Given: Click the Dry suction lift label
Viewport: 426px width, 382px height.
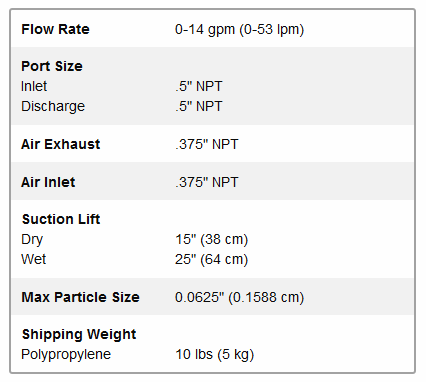Looking at the screenshot, I should click(x=32, y=240).
